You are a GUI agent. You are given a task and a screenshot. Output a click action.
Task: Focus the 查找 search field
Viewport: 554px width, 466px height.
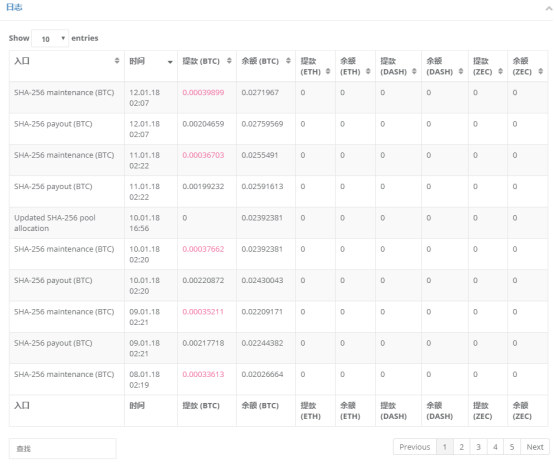[x=63, y=449]
